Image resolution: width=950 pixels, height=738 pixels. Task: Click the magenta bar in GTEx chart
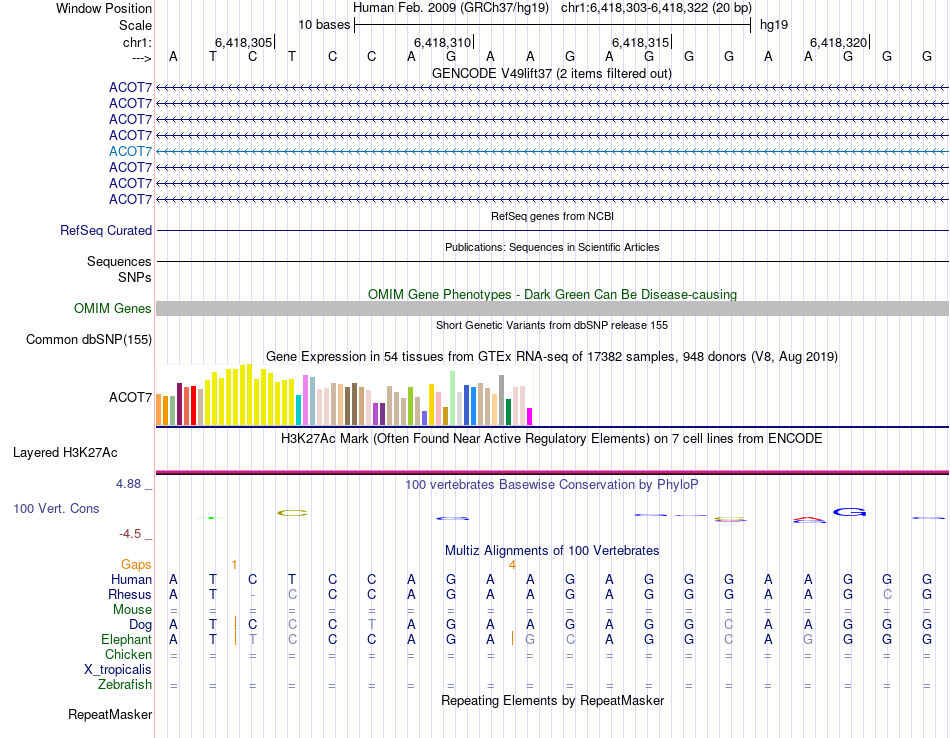[530, 416]
